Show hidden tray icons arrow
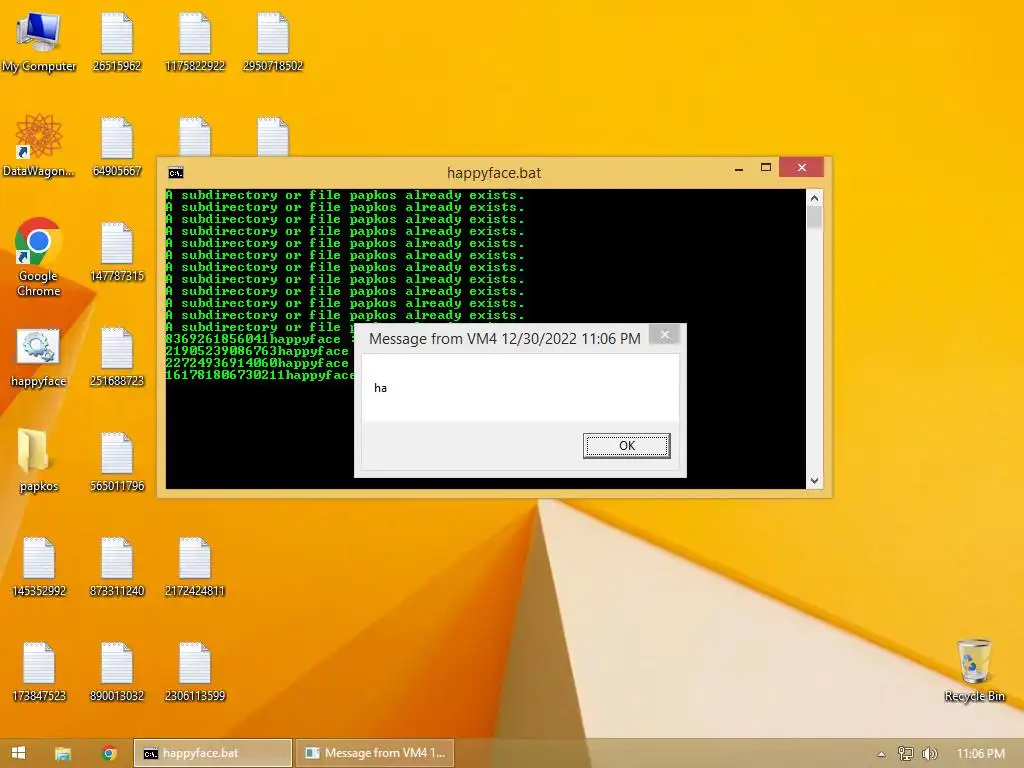 [882, 754]
